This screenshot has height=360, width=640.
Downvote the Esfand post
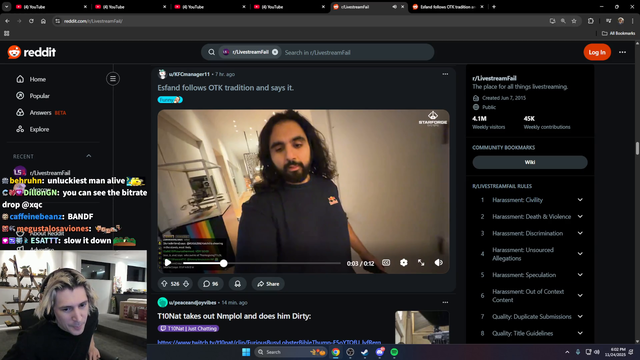pyautogui.click(x=186, y=284)
